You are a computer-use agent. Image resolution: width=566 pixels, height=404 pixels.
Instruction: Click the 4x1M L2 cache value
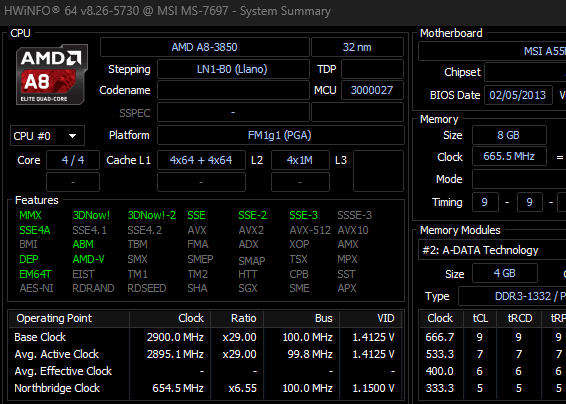300,160
